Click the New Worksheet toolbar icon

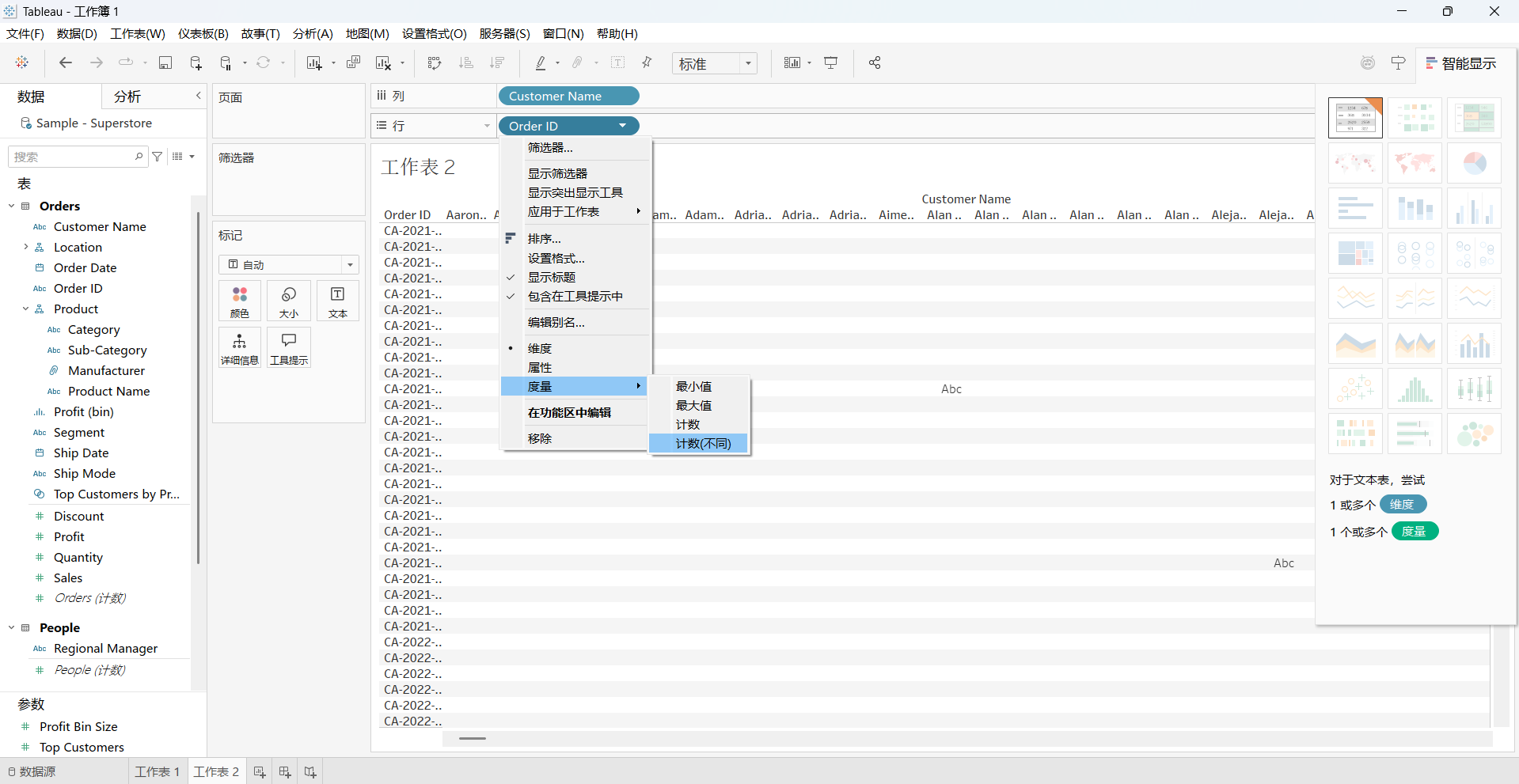click(314, 62)
